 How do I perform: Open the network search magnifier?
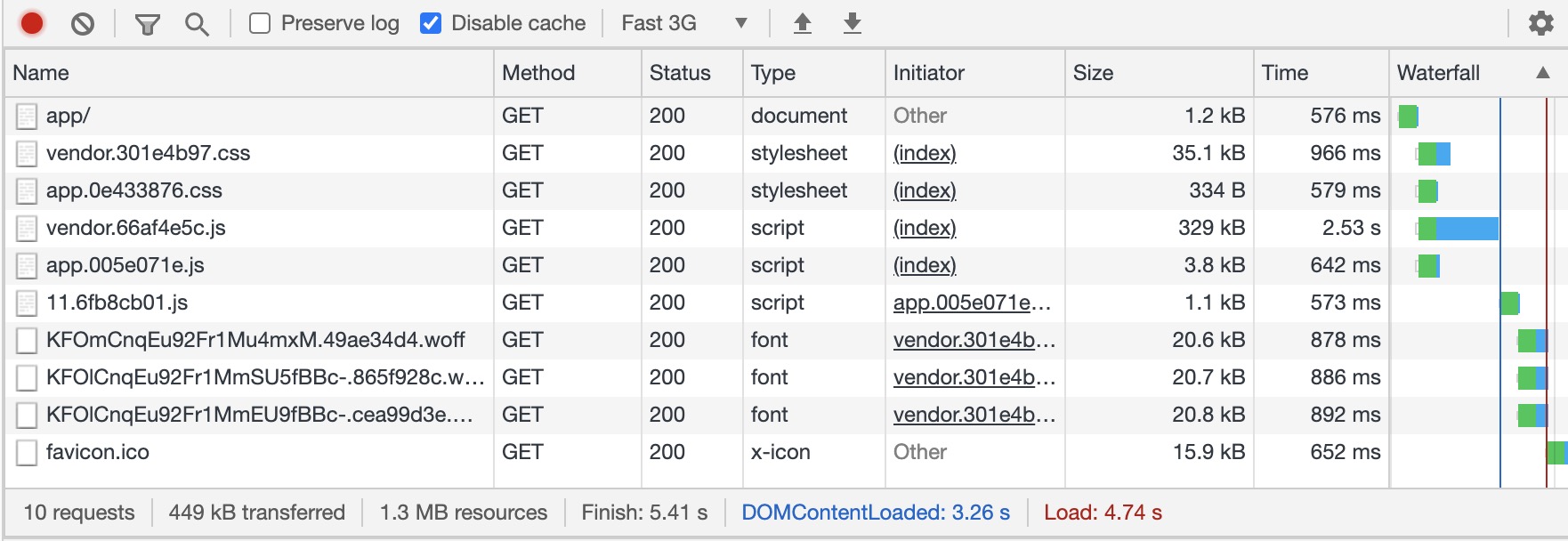point(197,24)
